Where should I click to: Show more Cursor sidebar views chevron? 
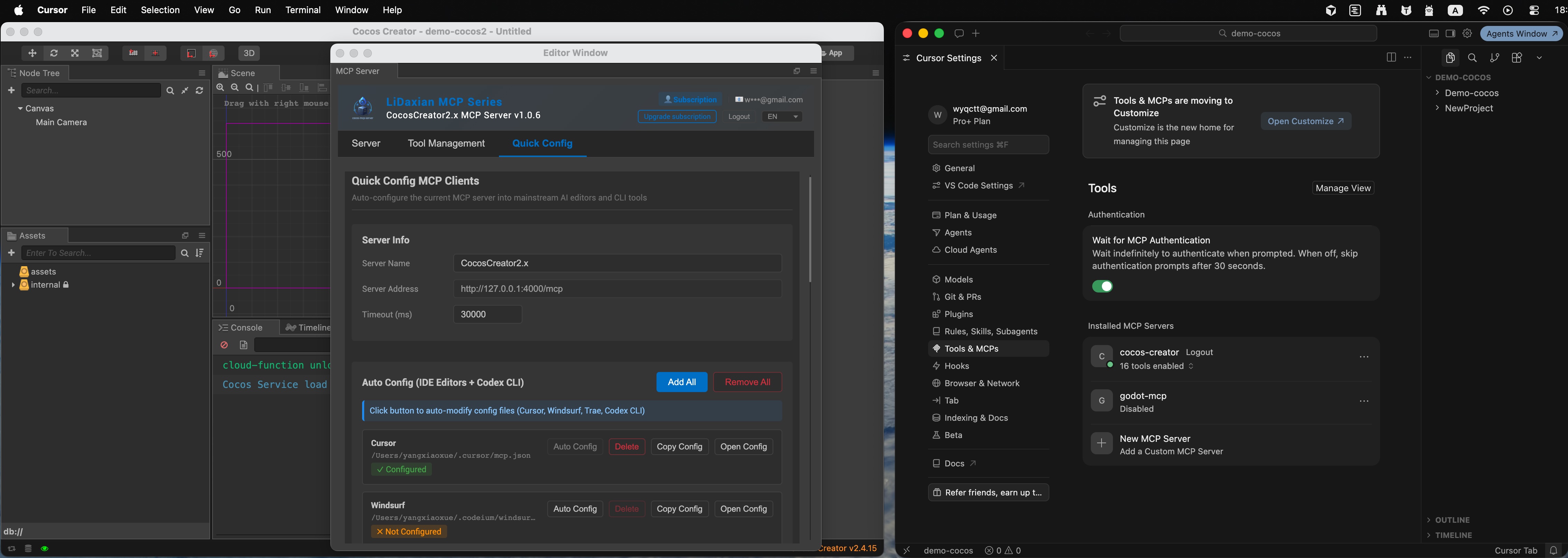click(x=1539, y=57)
